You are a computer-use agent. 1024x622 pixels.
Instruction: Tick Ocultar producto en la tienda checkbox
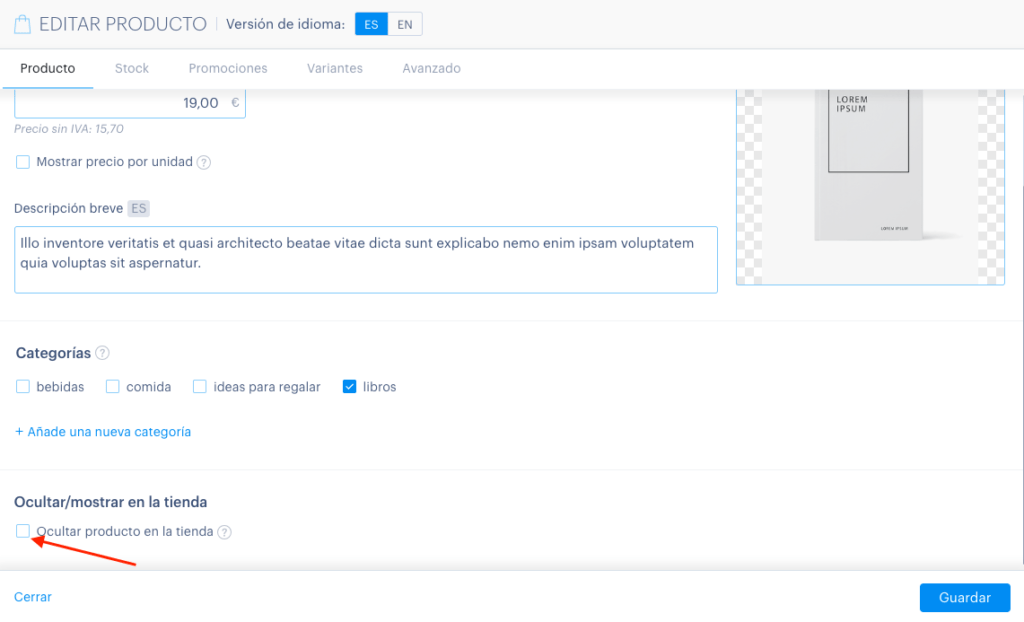(x=23, y=531)
